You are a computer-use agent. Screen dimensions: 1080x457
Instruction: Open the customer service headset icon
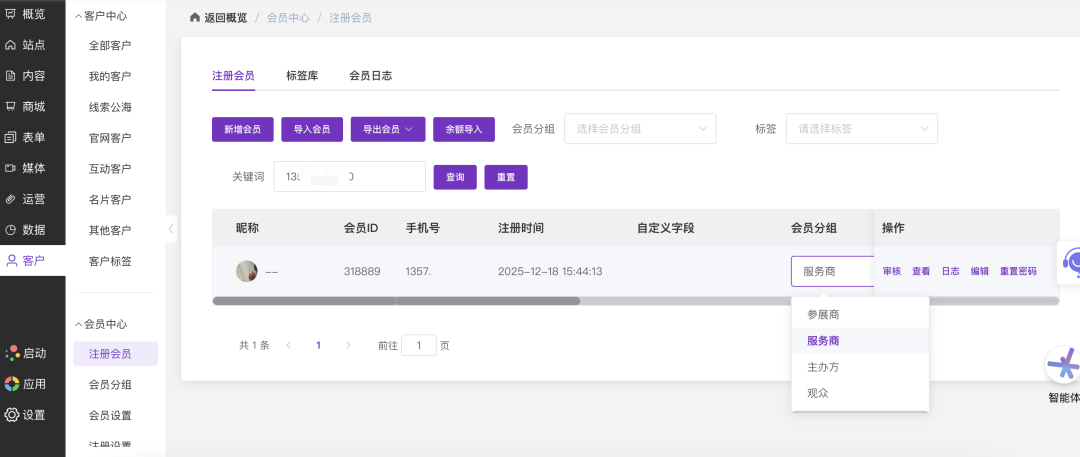(x=1070, y=262)
